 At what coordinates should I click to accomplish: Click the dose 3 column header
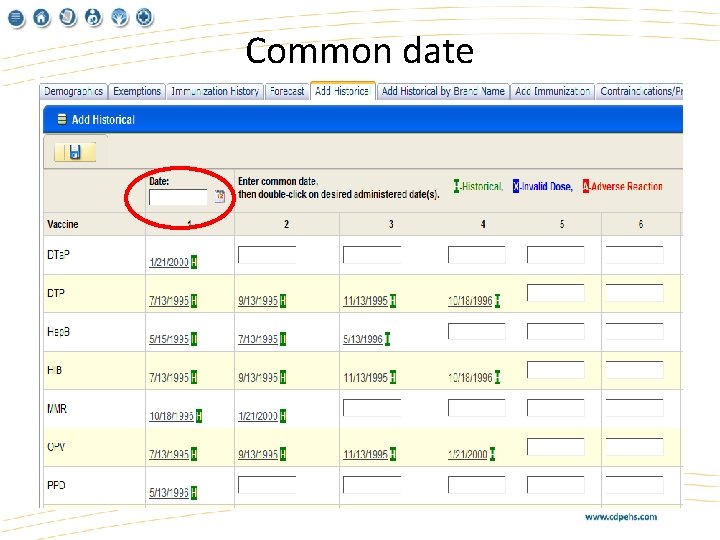tap(391, 225)
